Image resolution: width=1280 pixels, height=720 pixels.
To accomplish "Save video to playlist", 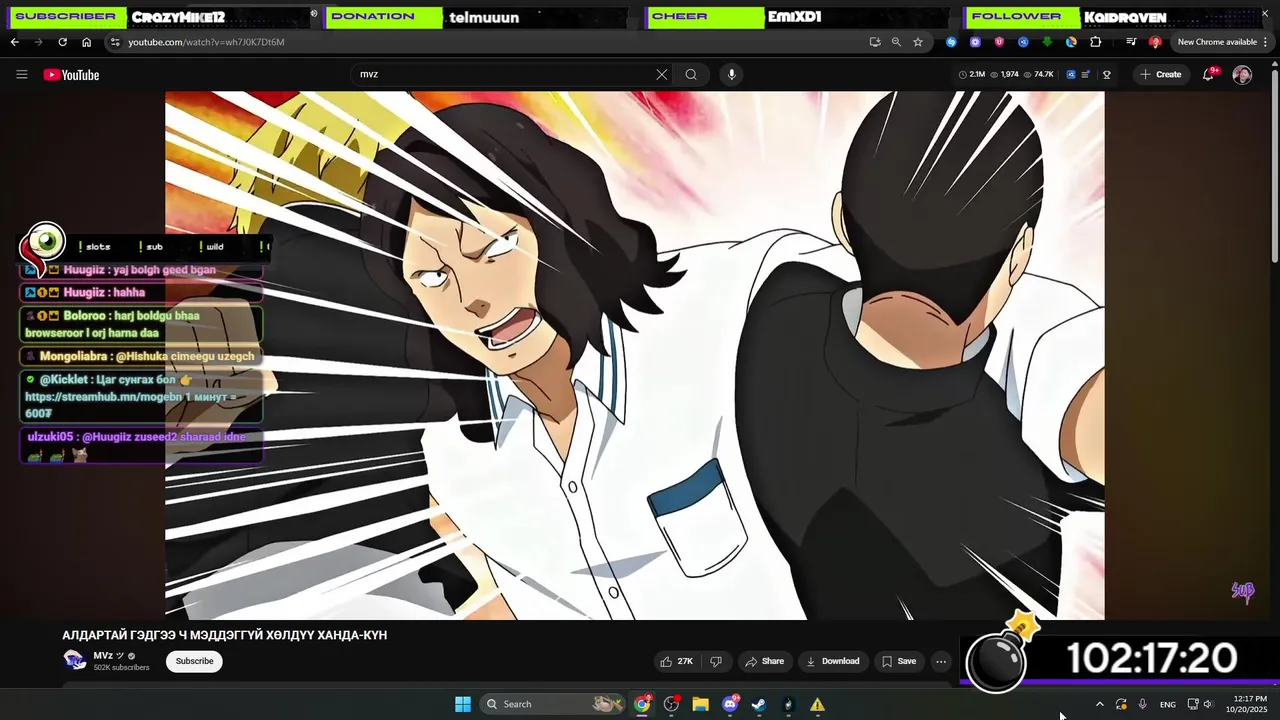I will click(x=898, y=661).
